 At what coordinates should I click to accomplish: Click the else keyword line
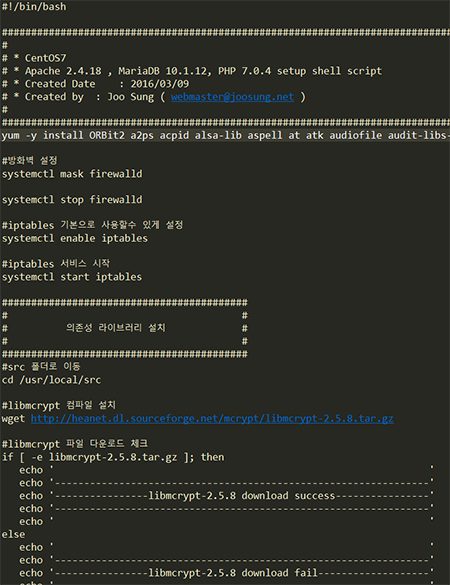point(13,534)
